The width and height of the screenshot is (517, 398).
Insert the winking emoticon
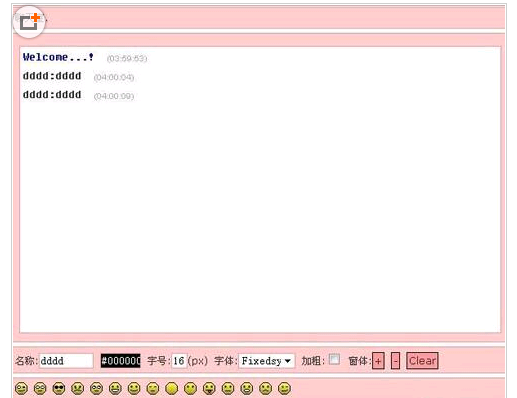coord(153,388)
